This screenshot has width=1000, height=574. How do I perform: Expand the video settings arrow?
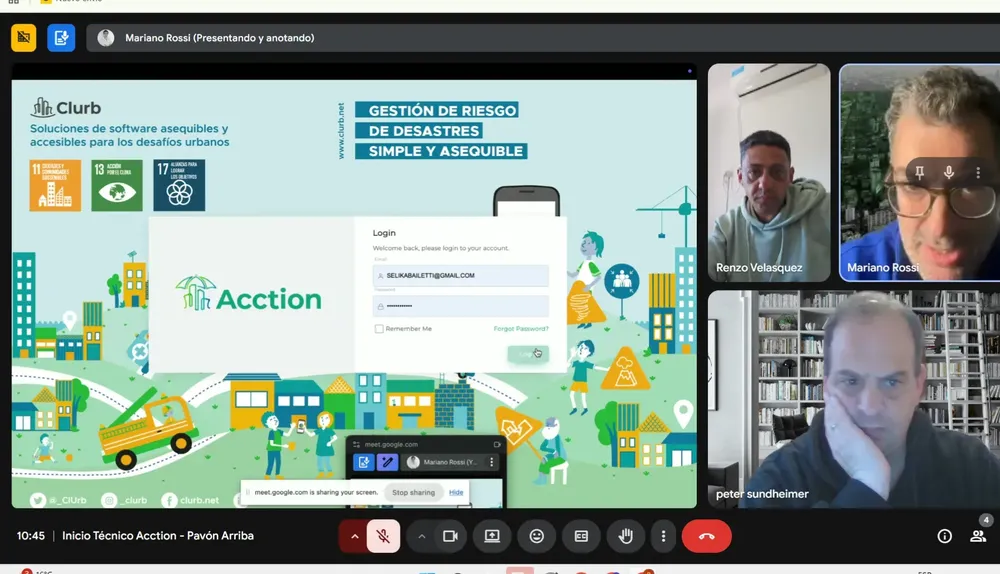point(422,536)
